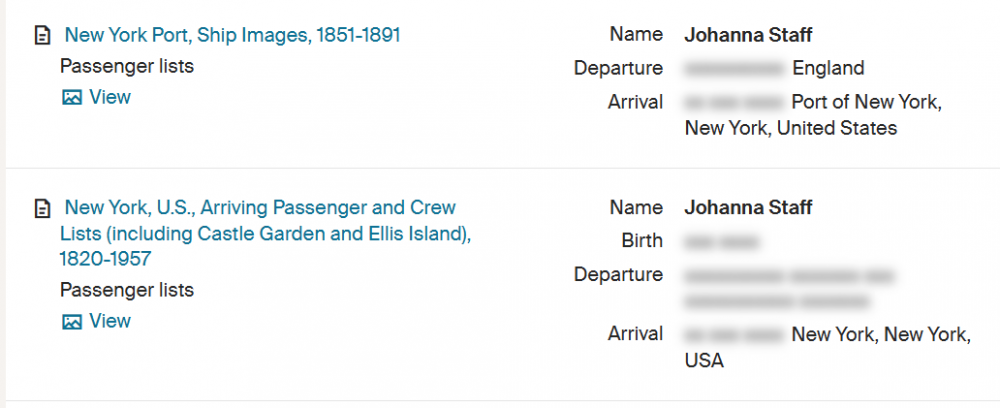Click 'New York, New York, USA' arrival text
Image resolution: width=1000 pixels, height=408 pixels.
[x=880, y=334]
